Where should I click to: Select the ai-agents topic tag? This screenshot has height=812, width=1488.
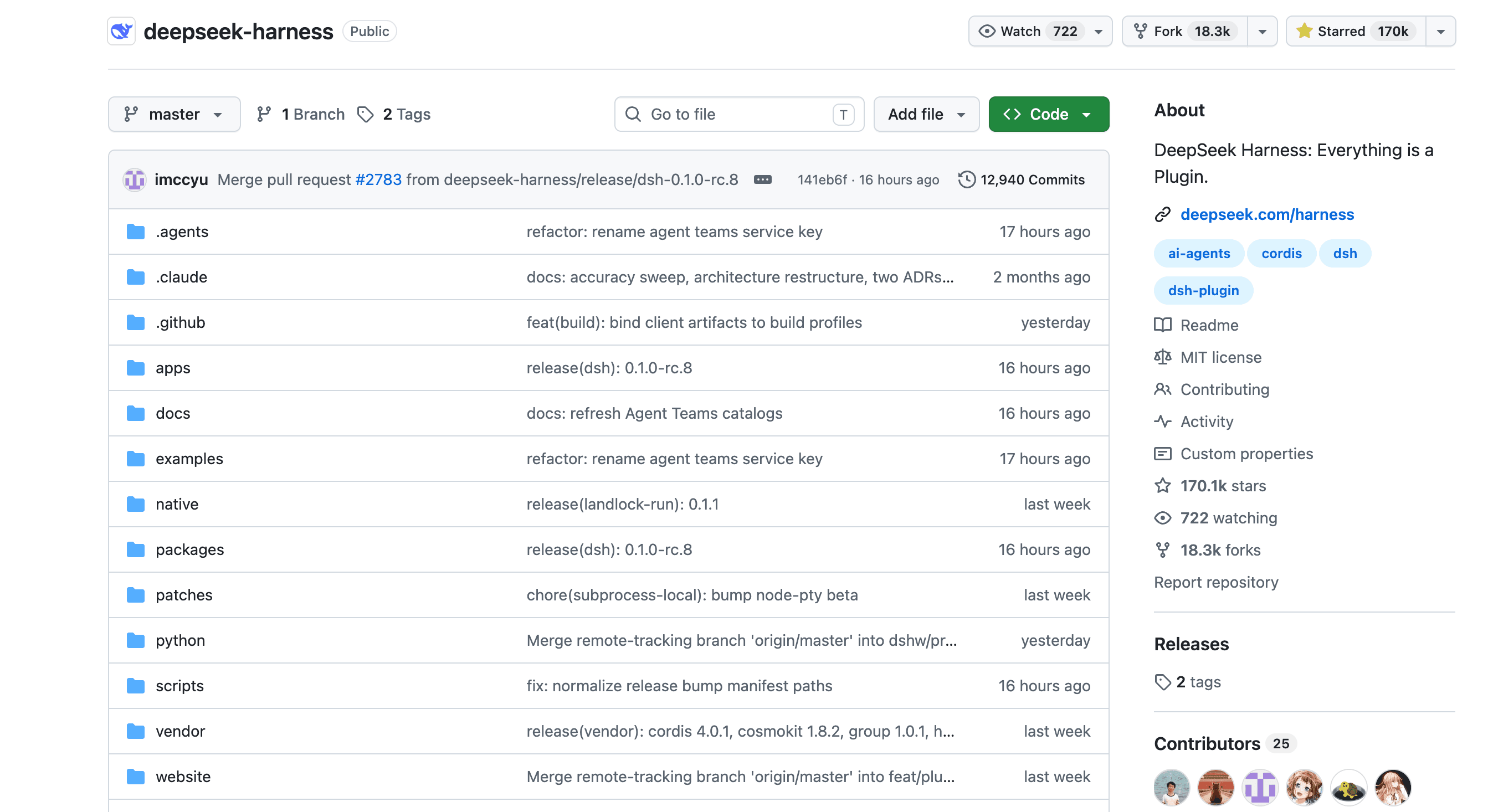1199,254
